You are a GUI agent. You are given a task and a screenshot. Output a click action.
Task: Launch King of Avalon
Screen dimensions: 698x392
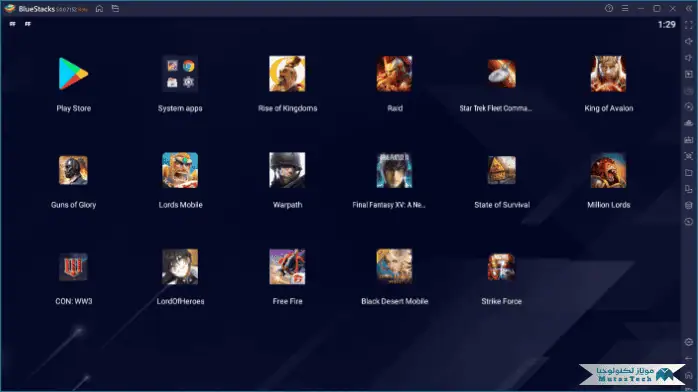609,74
